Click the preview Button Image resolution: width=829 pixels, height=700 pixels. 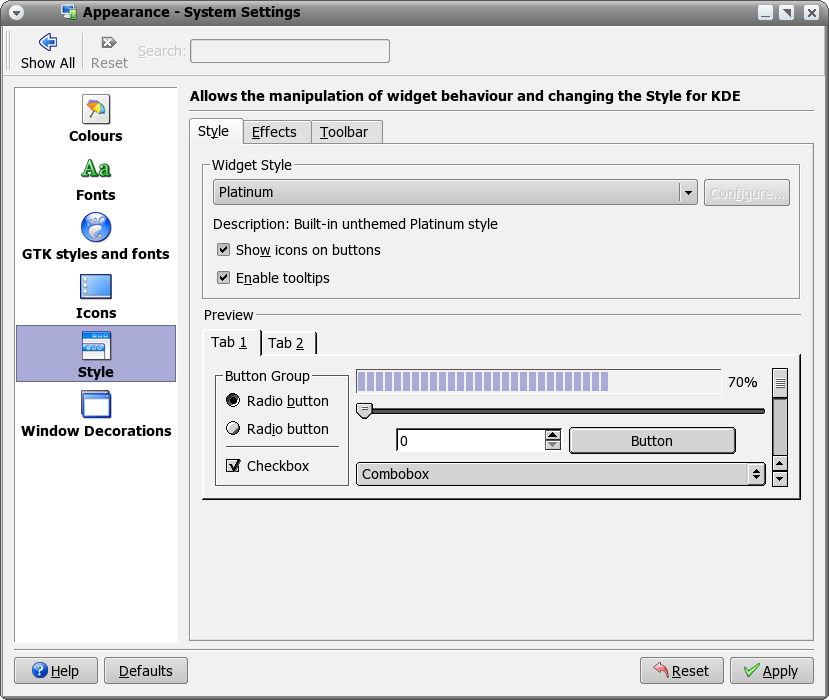pos(652,440)
